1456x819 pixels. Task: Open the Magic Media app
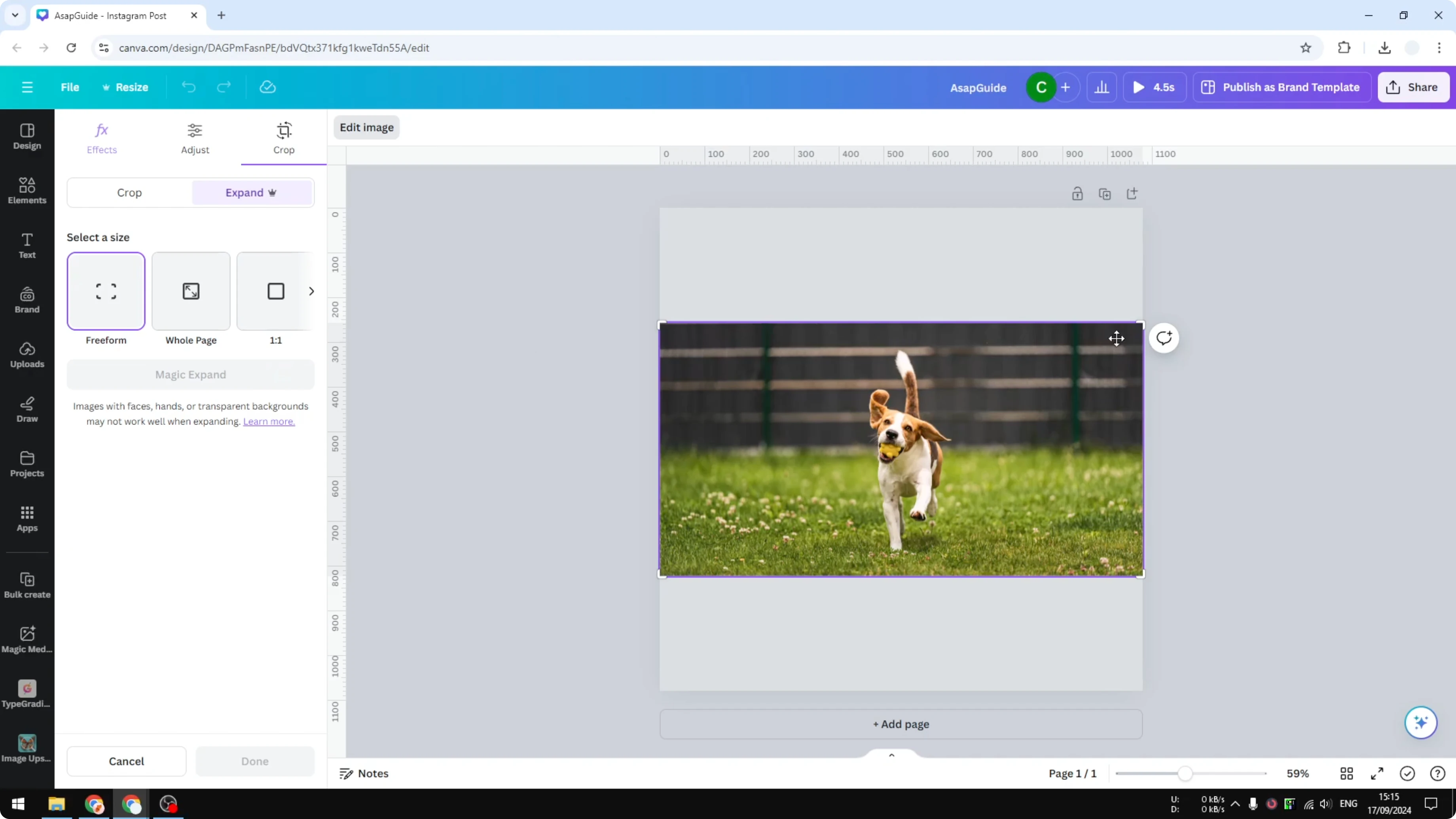[x=27, y=640]
